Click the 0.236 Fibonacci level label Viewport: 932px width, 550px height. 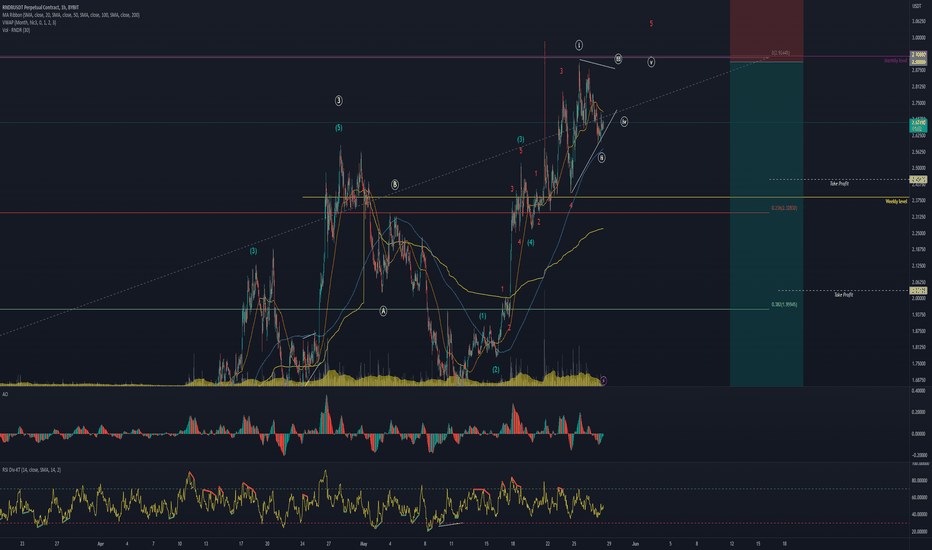pos(784,208)
